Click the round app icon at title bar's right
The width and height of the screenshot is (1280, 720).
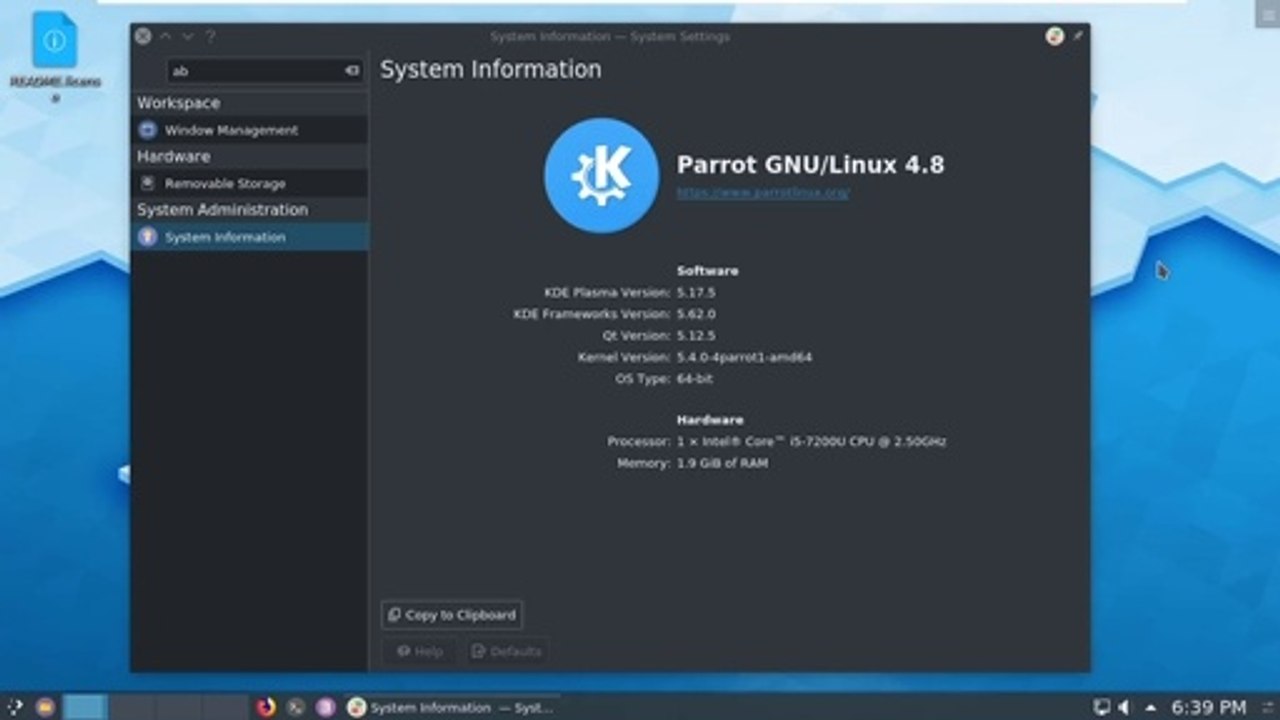click(x=1054, y=36)
